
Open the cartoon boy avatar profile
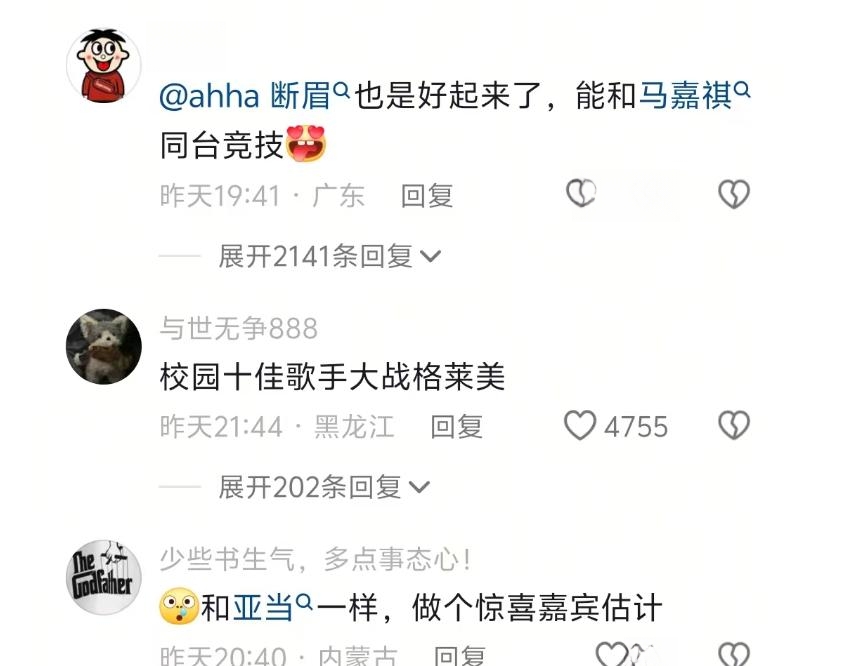click(x=104, y=65)
